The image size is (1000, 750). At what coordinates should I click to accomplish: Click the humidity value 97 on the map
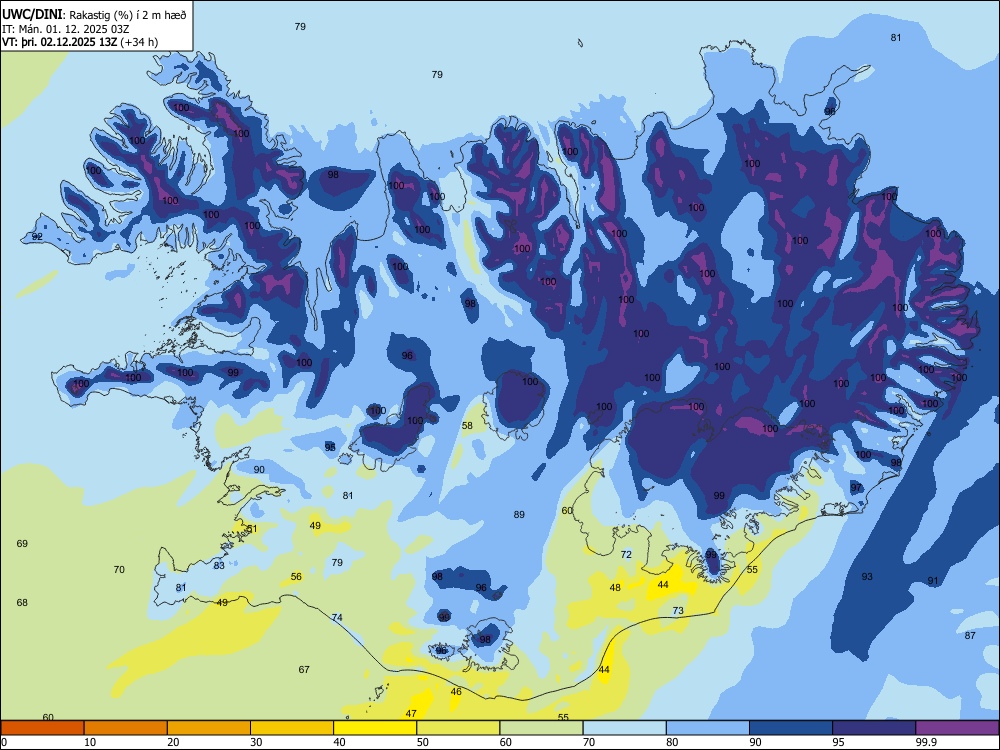(x=856, y=487)
